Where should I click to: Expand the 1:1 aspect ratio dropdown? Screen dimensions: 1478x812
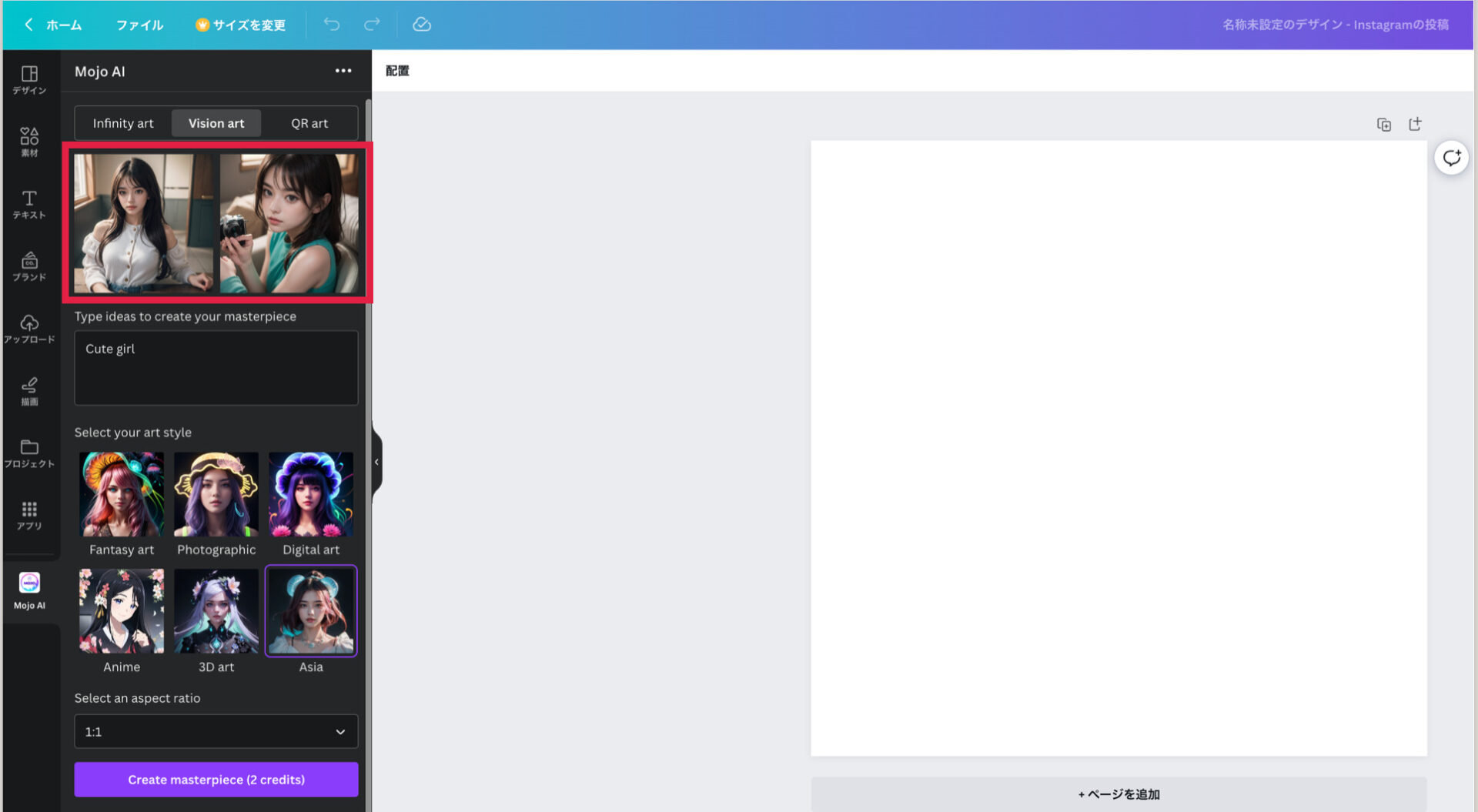pos(216,731)
